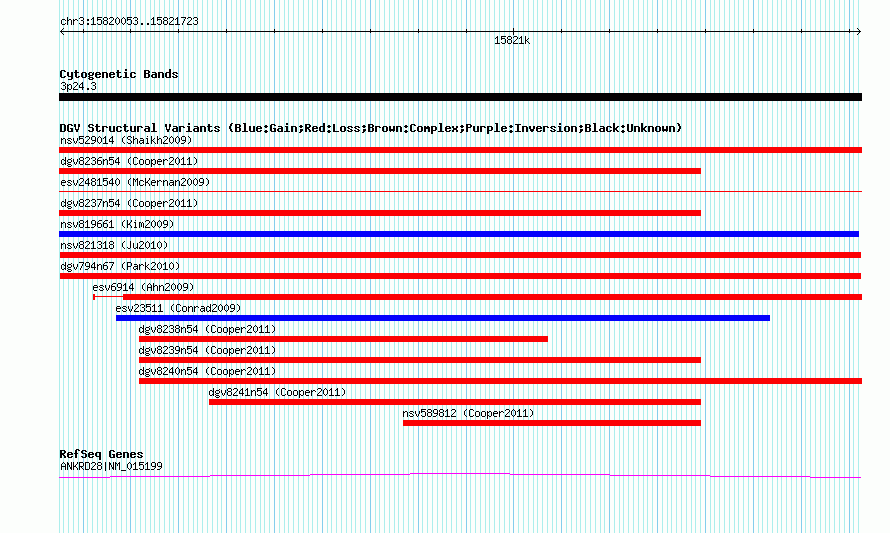Image resolution: width=890 pixels, height=533 pixels.
Task: Open esv2481540 (McKernan2009) variant entry
Action: (135, 182)
